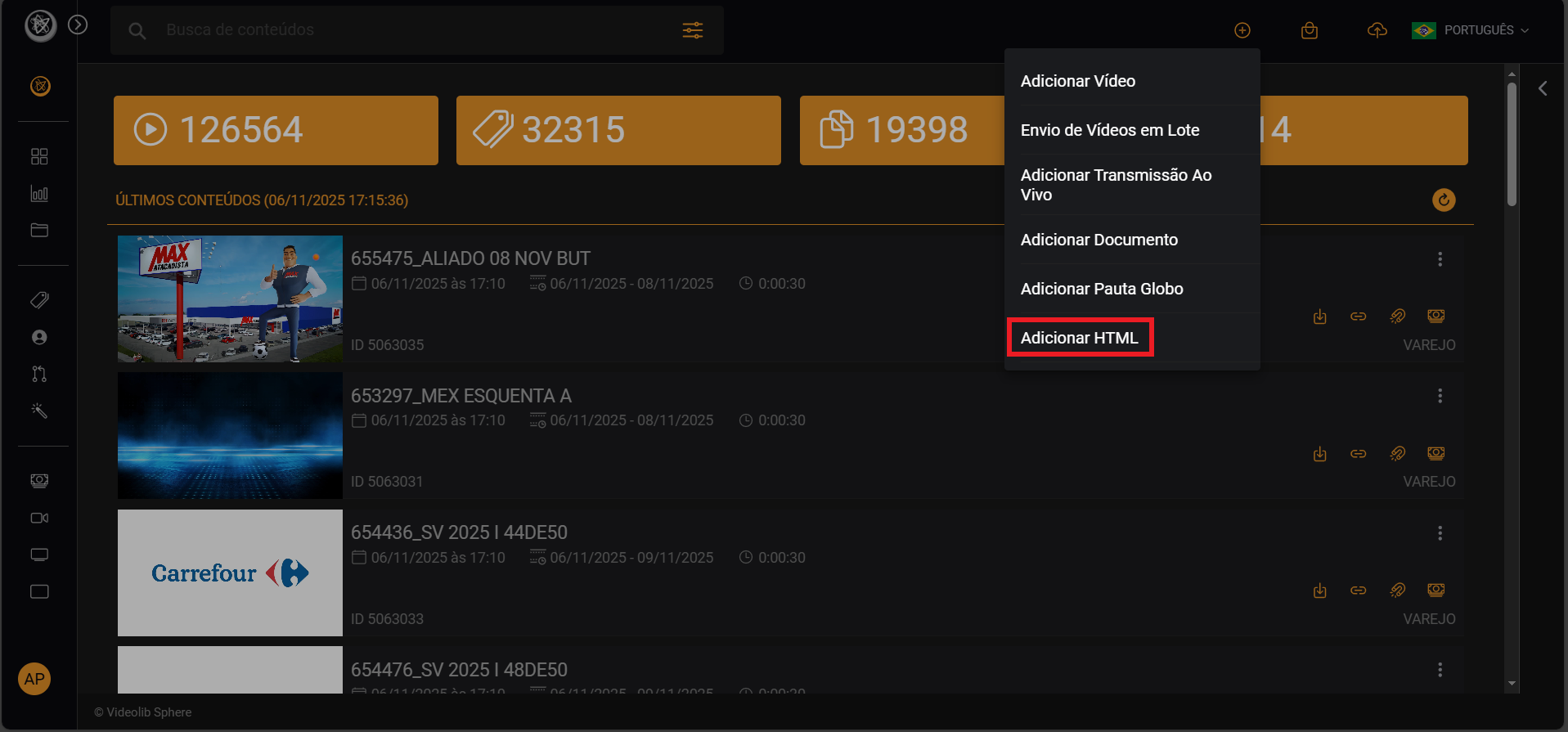Click camera screen icon for 655475_ALIADO row
Image resolution: width=1568 pixels, height=732 pixels.
(x=1435, y=317)
